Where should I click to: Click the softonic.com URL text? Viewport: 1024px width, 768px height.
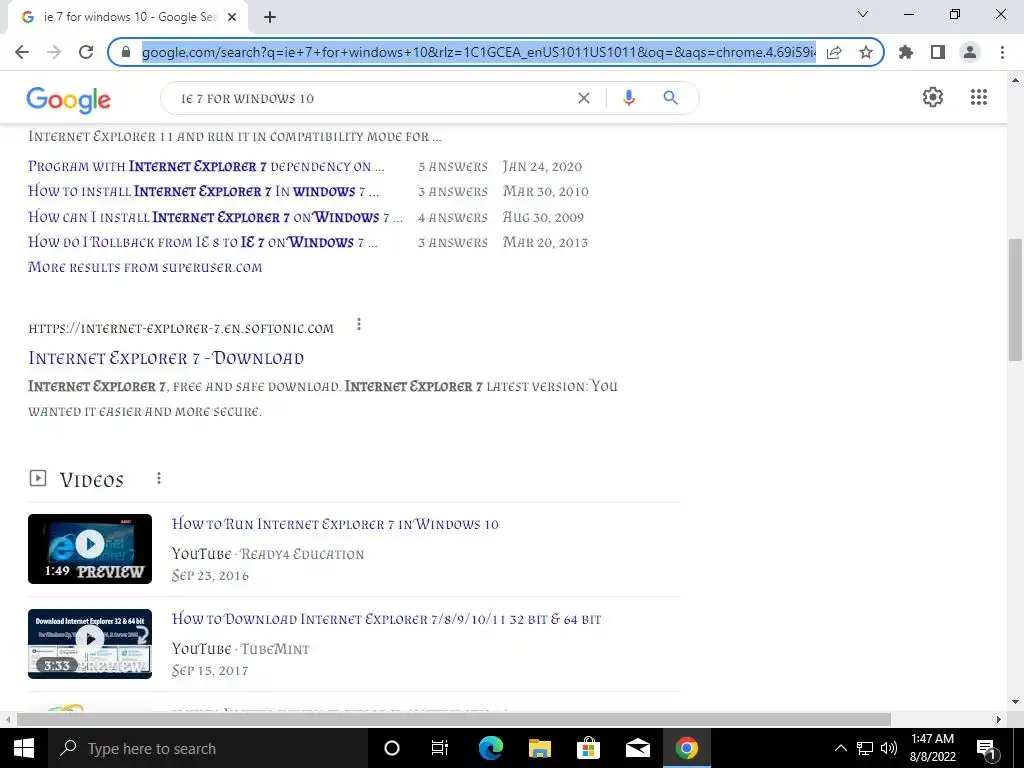181,328
